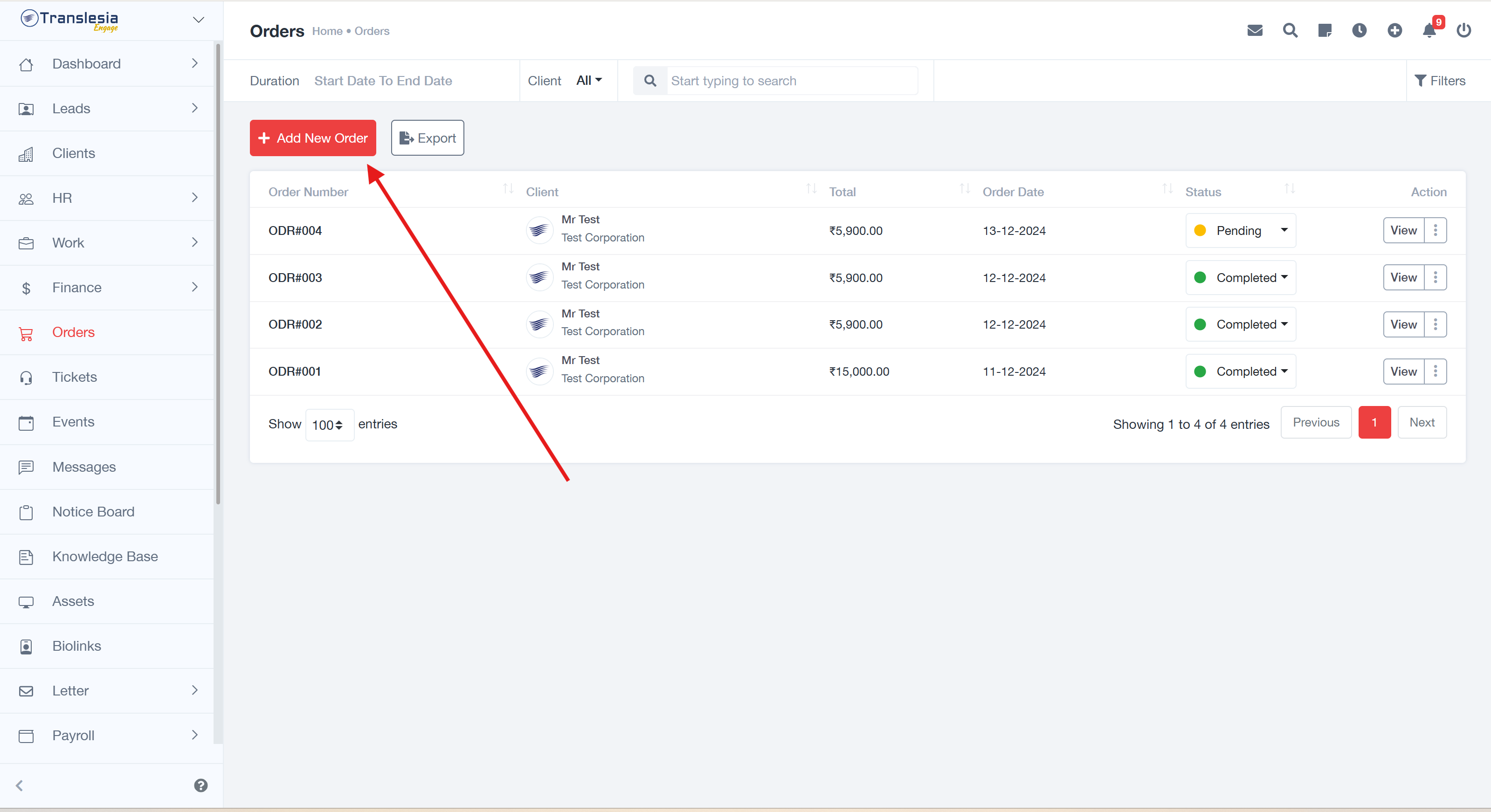Screen dimensions: 1491x812
Task: Click the order search input field
Action: [x=791, y=81]
